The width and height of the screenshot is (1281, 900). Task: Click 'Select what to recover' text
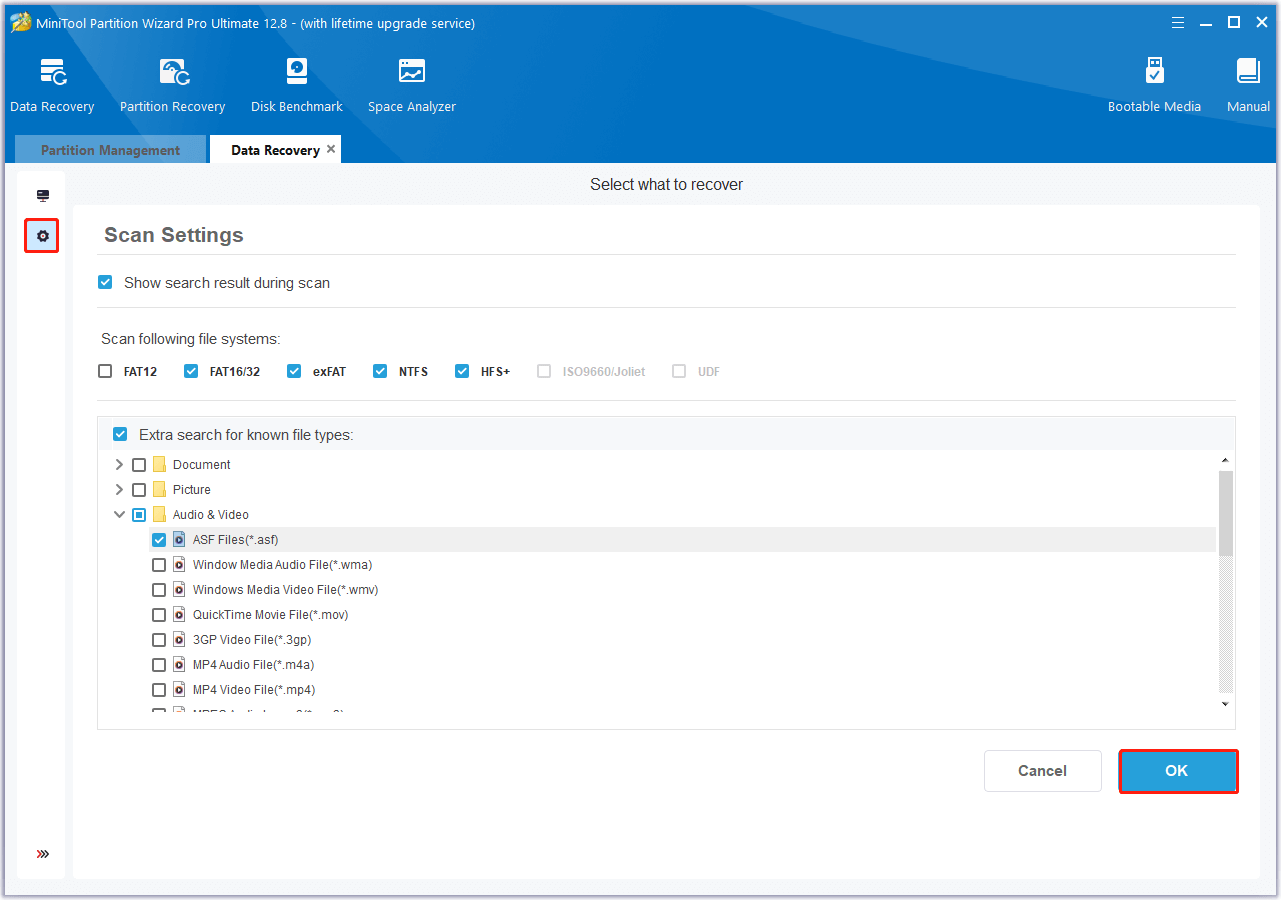pyautogui.click(x=666, y=184)
